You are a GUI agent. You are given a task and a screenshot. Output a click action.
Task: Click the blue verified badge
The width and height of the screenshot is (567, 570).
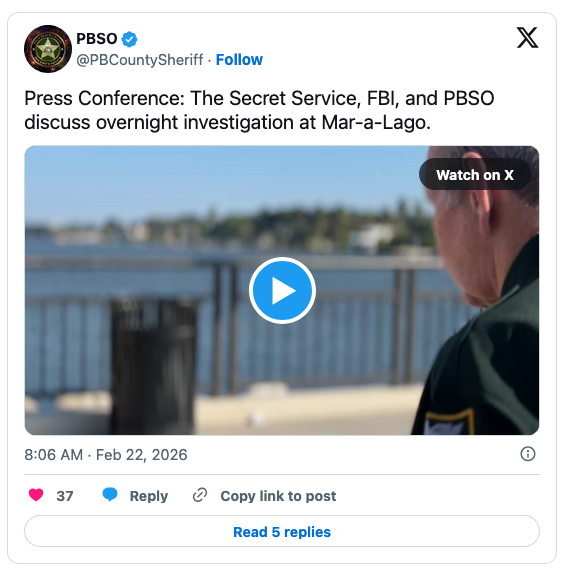[129, 39]
